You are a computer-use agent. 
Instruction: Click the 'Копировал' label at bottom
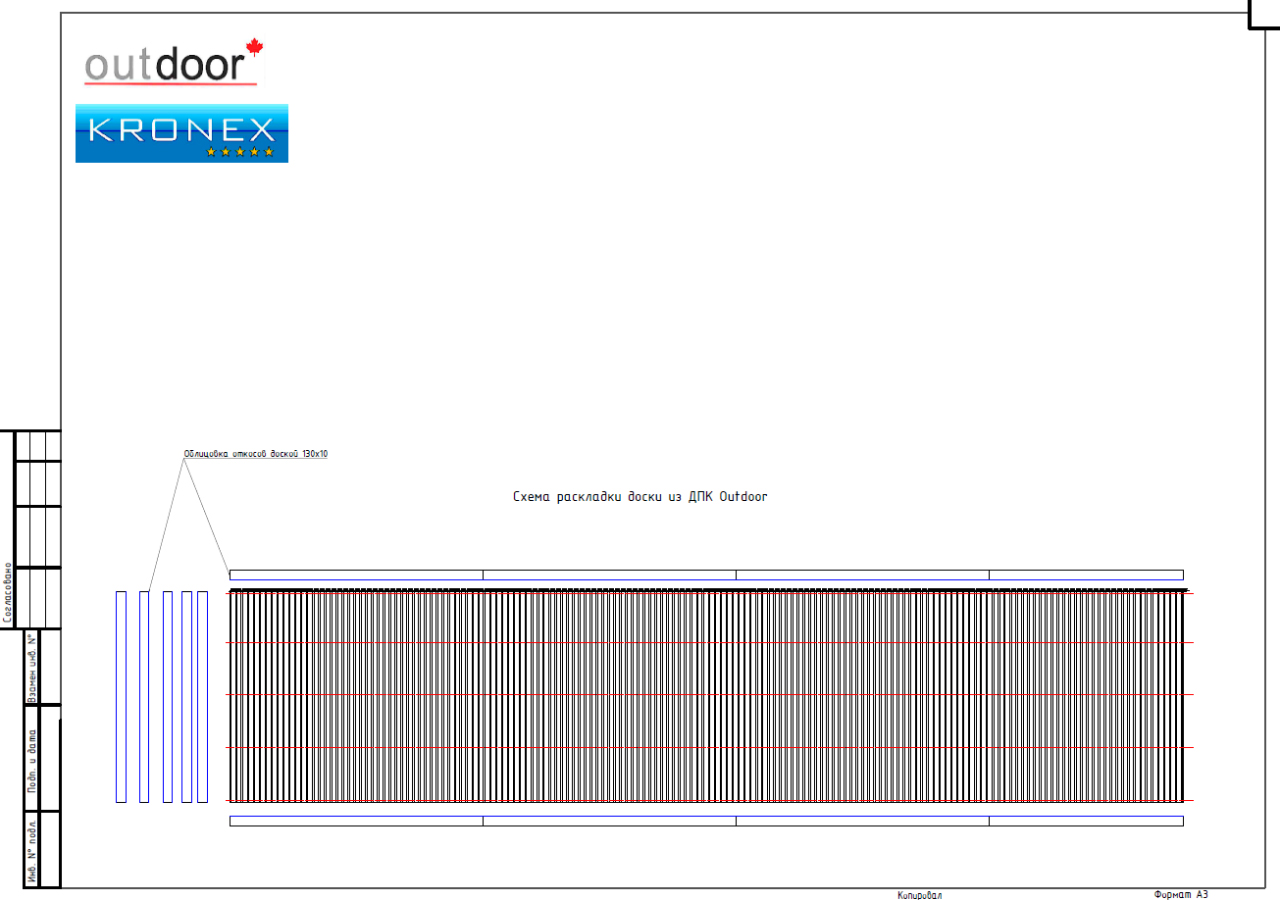pos(919,895)
